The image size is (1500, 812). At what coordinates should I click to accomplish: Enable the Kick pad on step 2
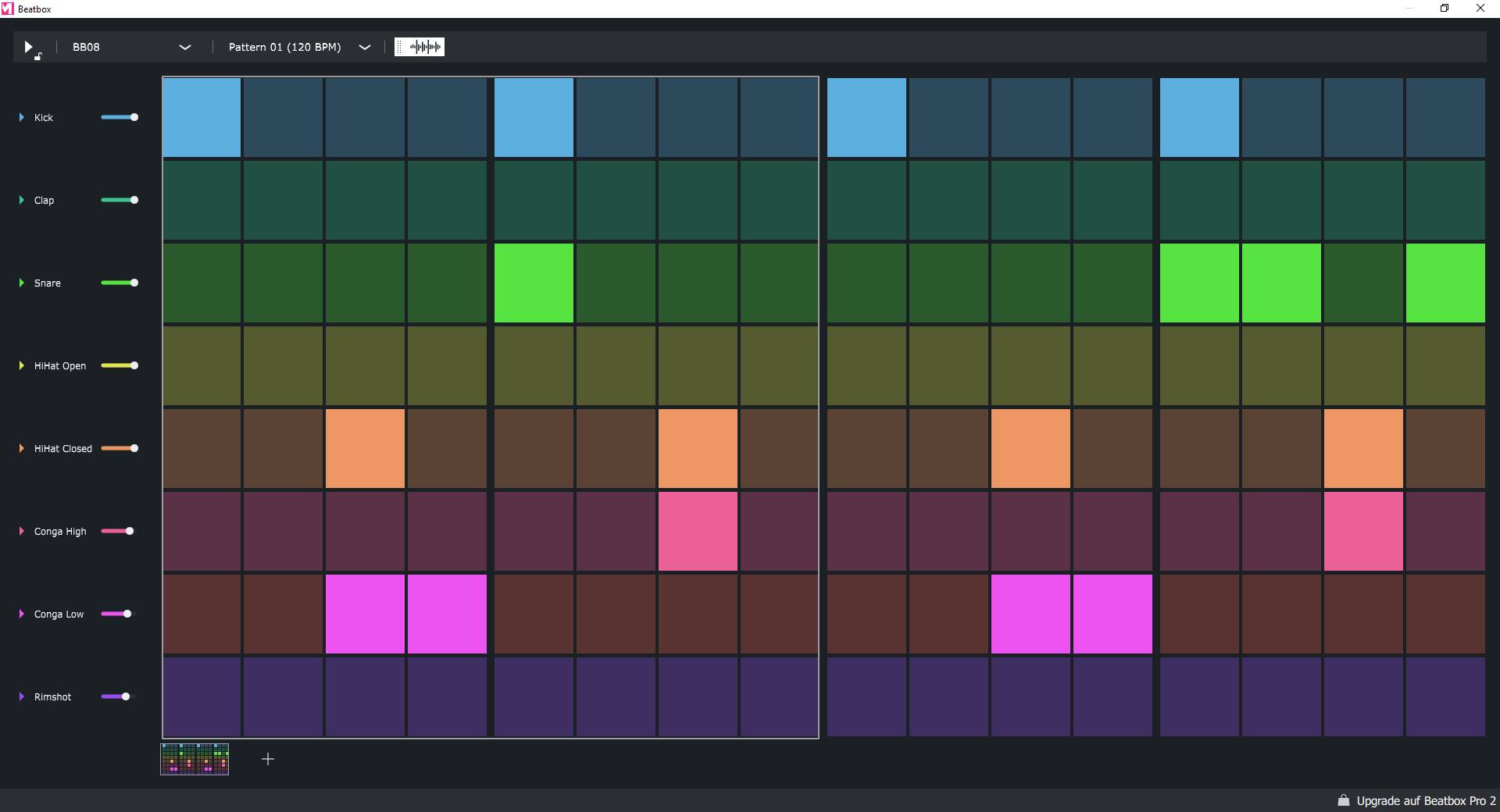pos(283,117)
